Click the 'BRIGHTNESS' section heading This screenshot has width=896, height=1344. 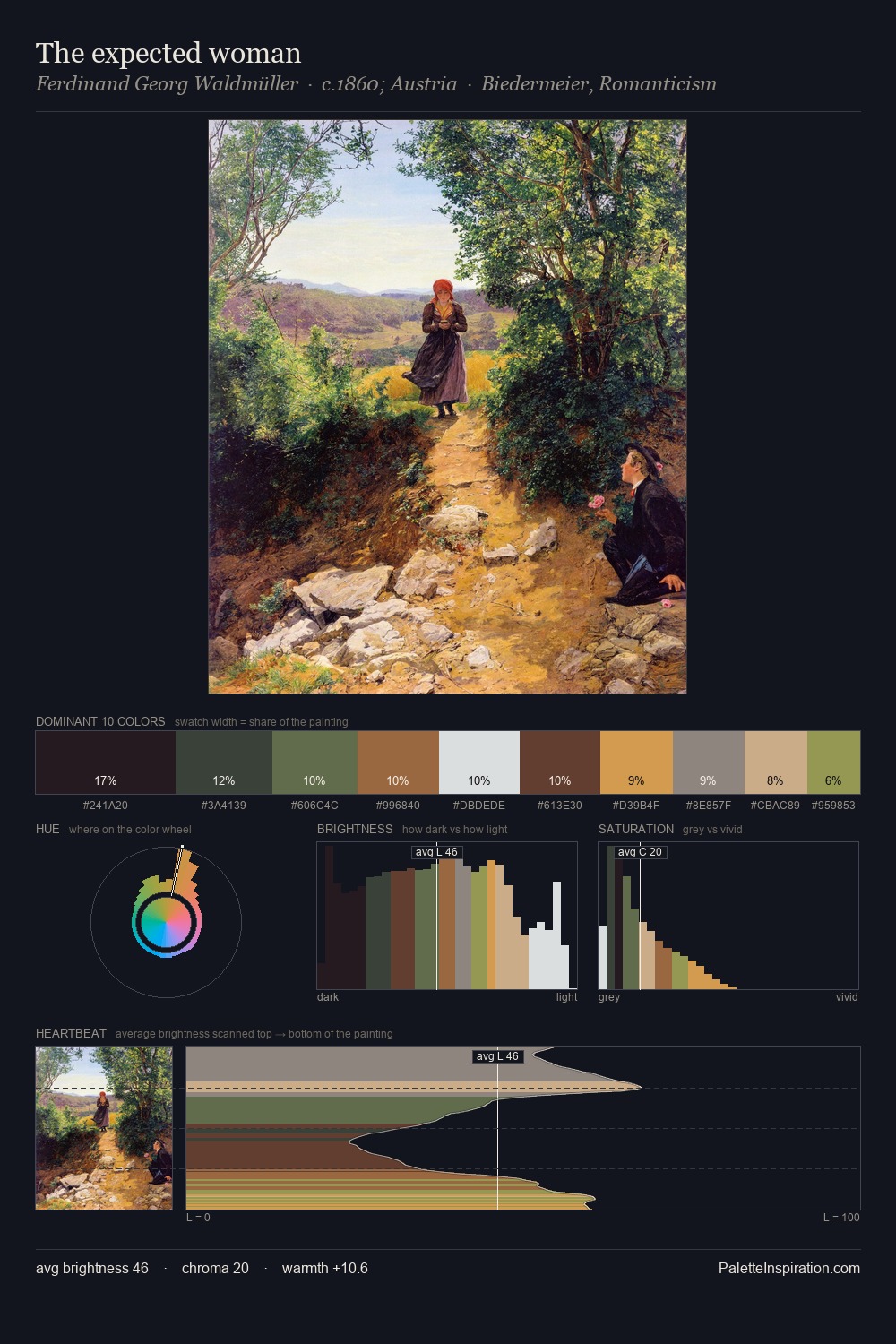pos(355,829)
